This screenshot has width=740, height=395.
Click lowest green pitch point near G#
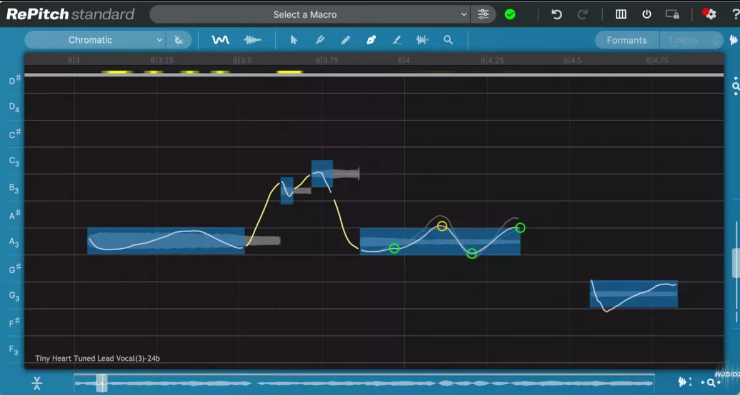pos(472,253)
